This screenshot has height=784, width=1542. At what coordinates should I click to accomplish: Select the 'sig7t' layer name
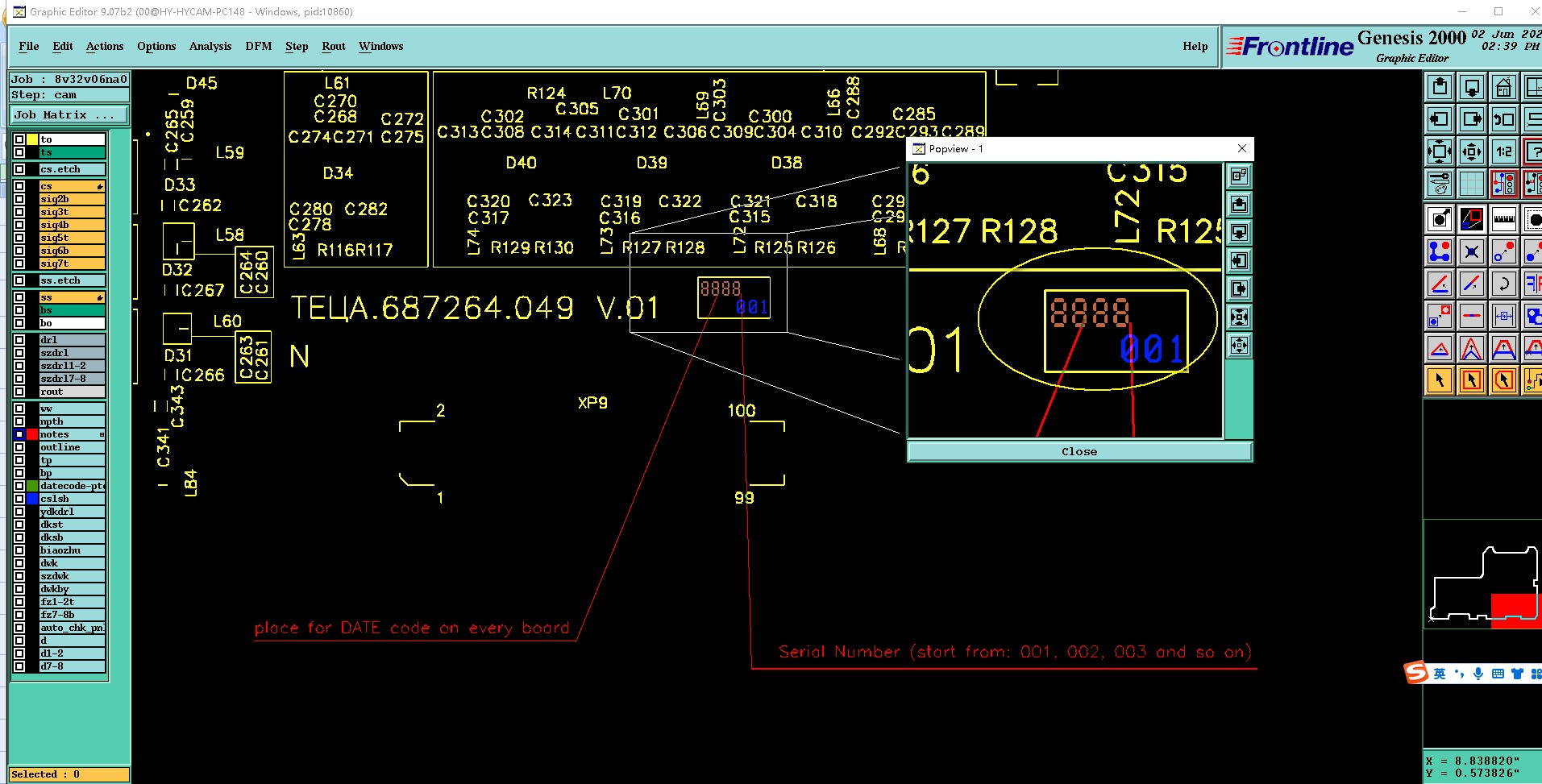(x=72, y=263)
